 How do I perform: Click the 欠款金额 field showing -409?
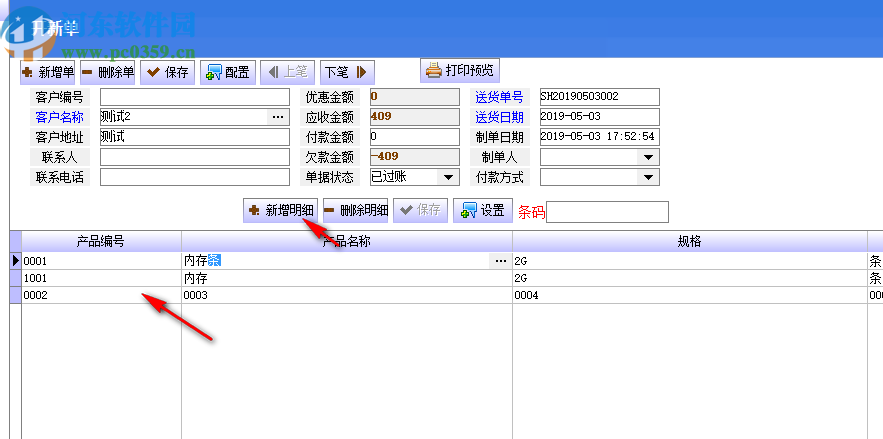click(415, 157)
